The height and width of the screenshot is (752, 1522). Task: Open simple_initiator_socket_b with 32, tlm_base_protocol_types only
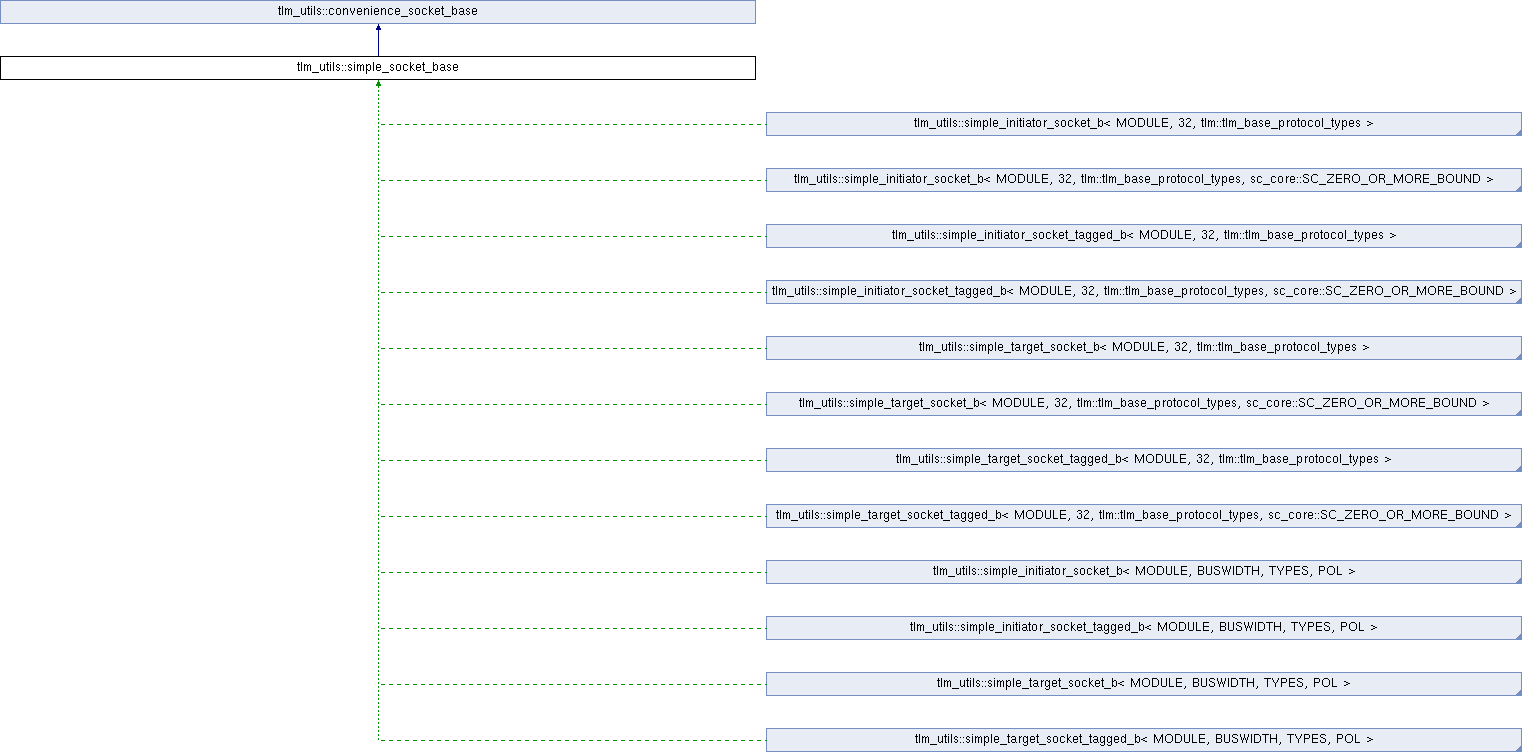click(1143, 124)
